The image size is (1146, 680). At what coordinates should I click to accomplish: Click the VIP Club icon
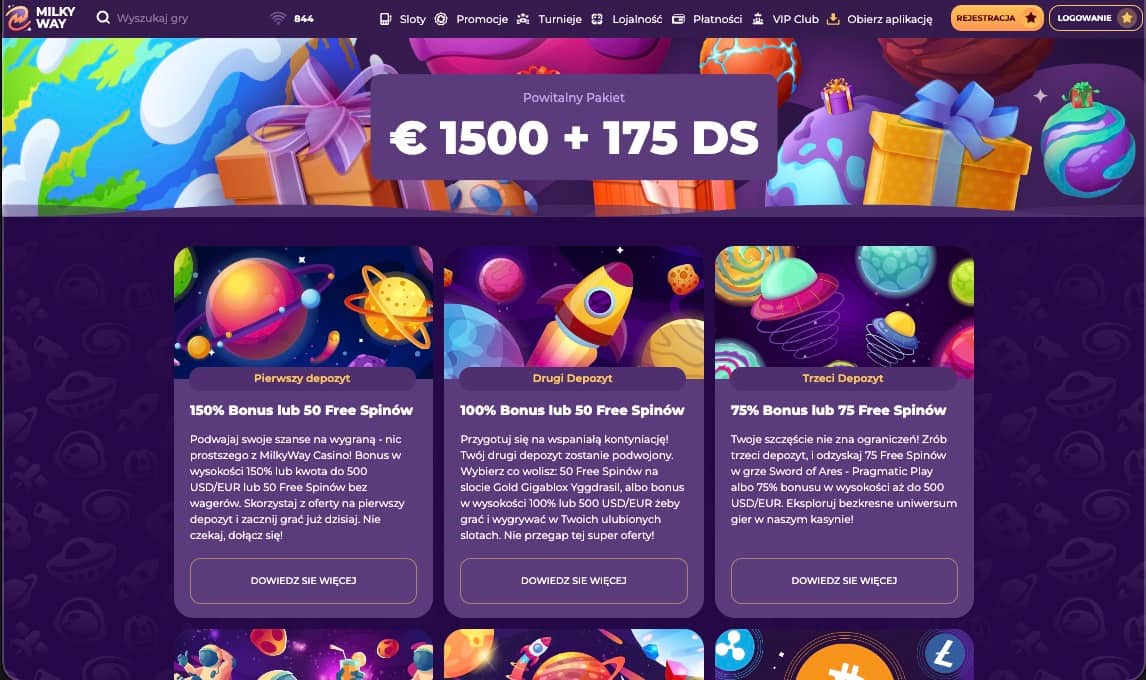click(x=758, y=19)
